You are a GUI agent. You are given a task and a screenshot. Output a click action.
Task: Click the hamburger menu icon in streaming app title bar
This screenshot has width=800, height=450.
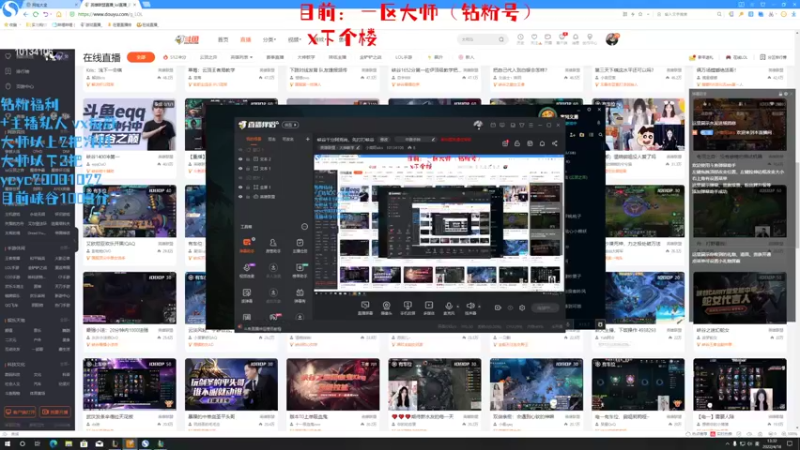pos(531,125)
